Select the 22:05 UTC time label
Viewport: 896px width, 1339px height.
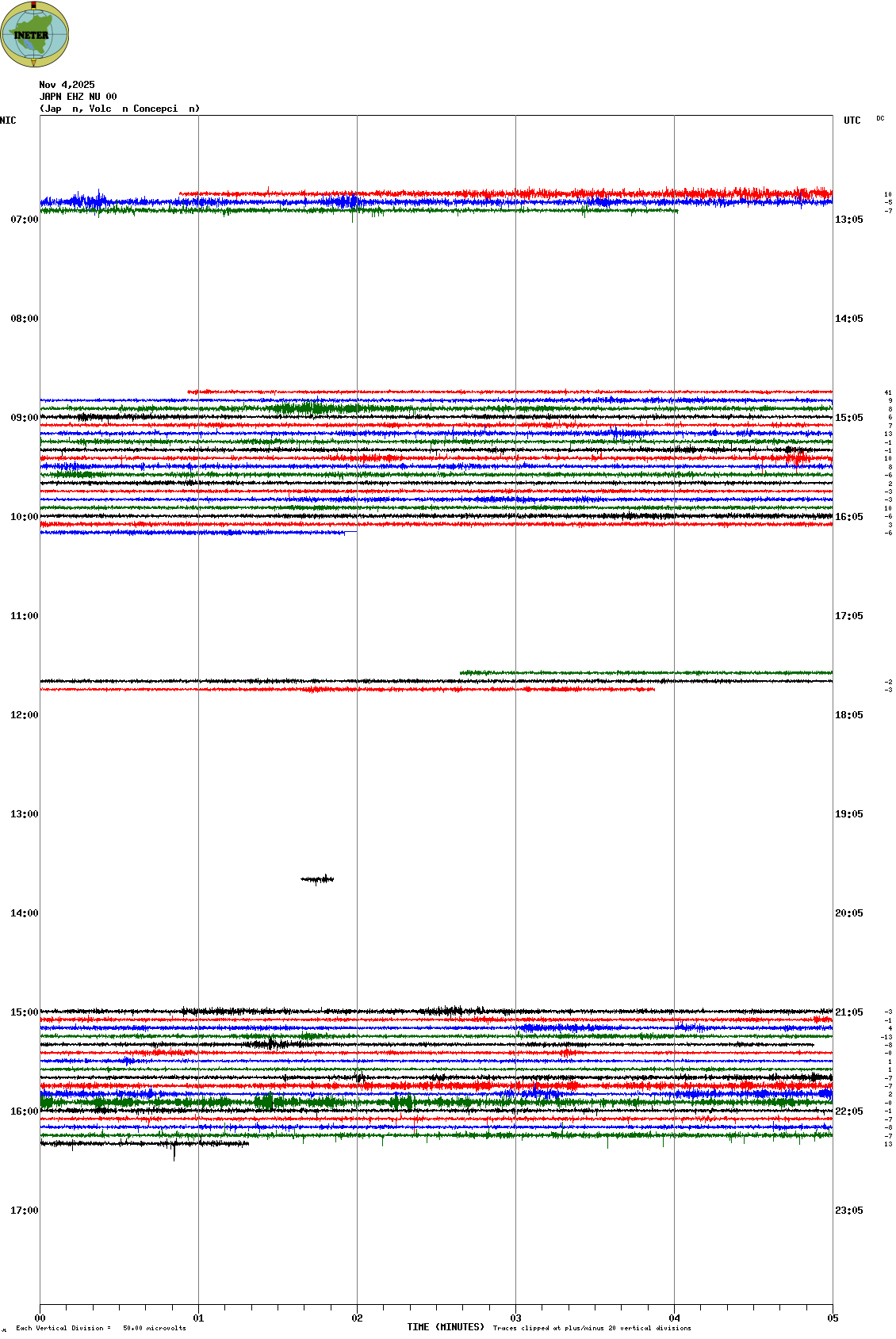(848, 1111)
